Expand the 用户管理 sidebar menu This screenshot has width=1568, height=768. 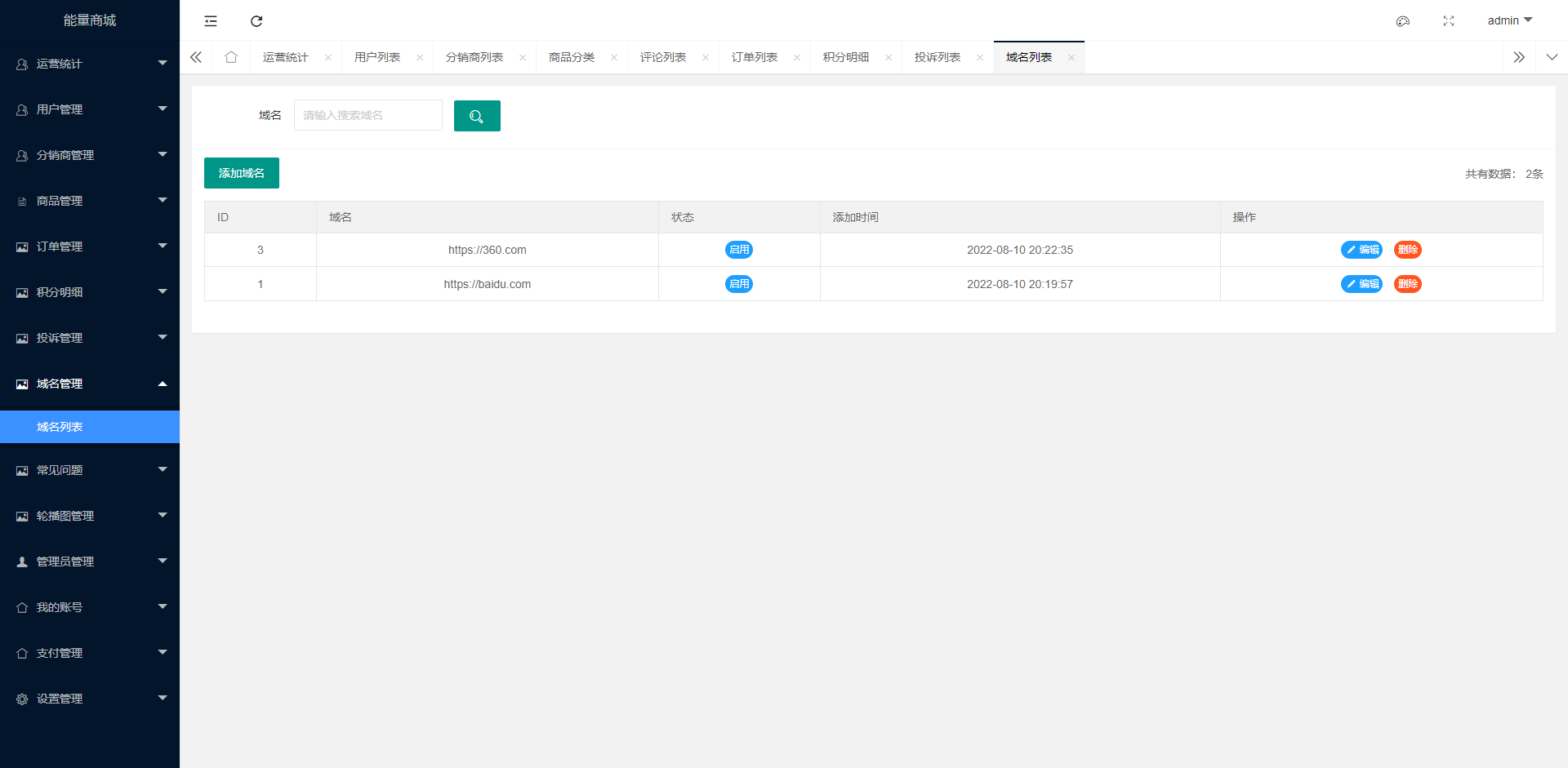90,109
